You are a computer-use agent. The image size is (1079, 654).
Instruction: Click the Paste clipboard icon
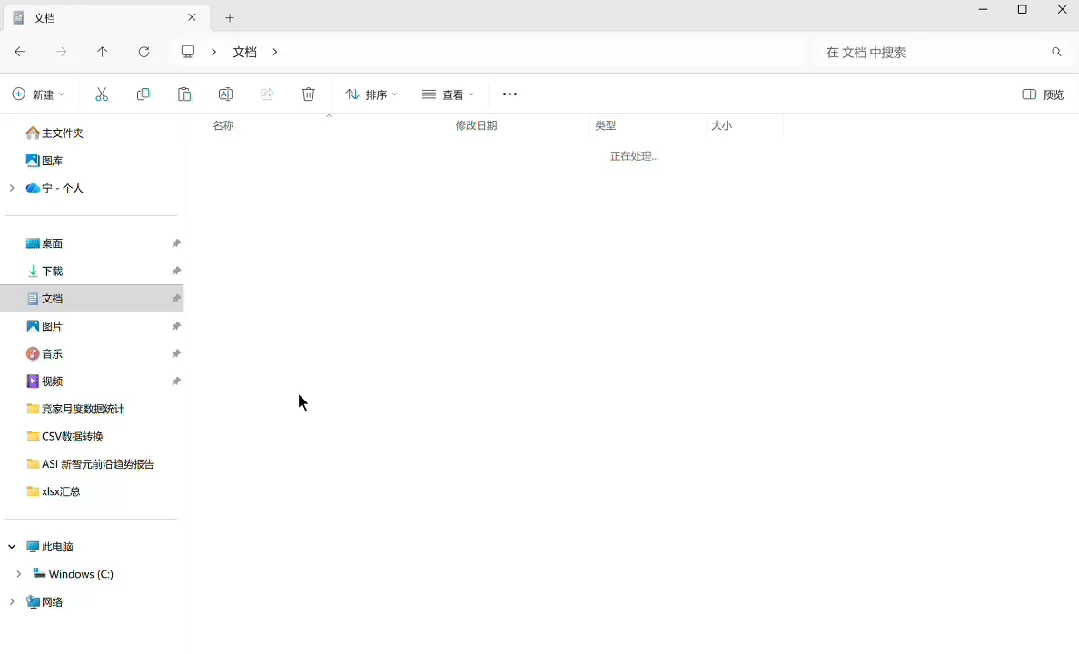tap(184, 94)
